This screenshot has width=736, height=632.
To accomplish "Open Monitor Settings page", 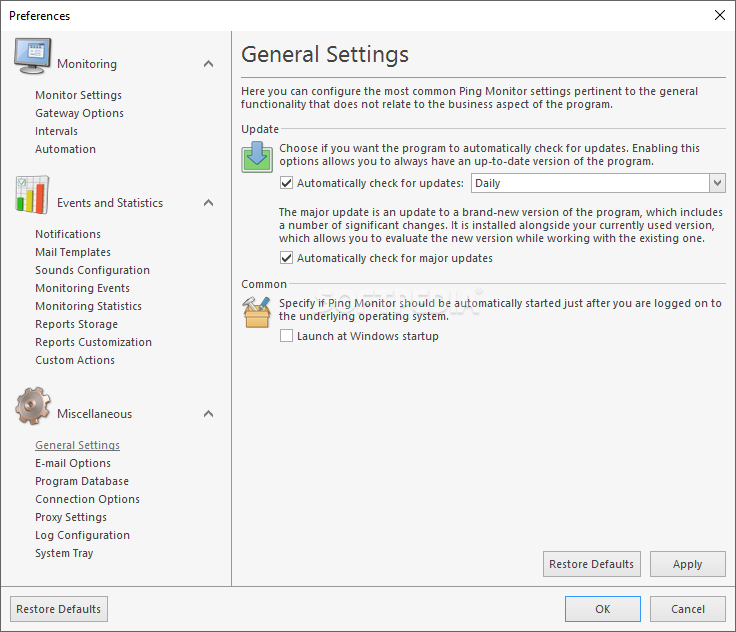I will coord(78,95).
